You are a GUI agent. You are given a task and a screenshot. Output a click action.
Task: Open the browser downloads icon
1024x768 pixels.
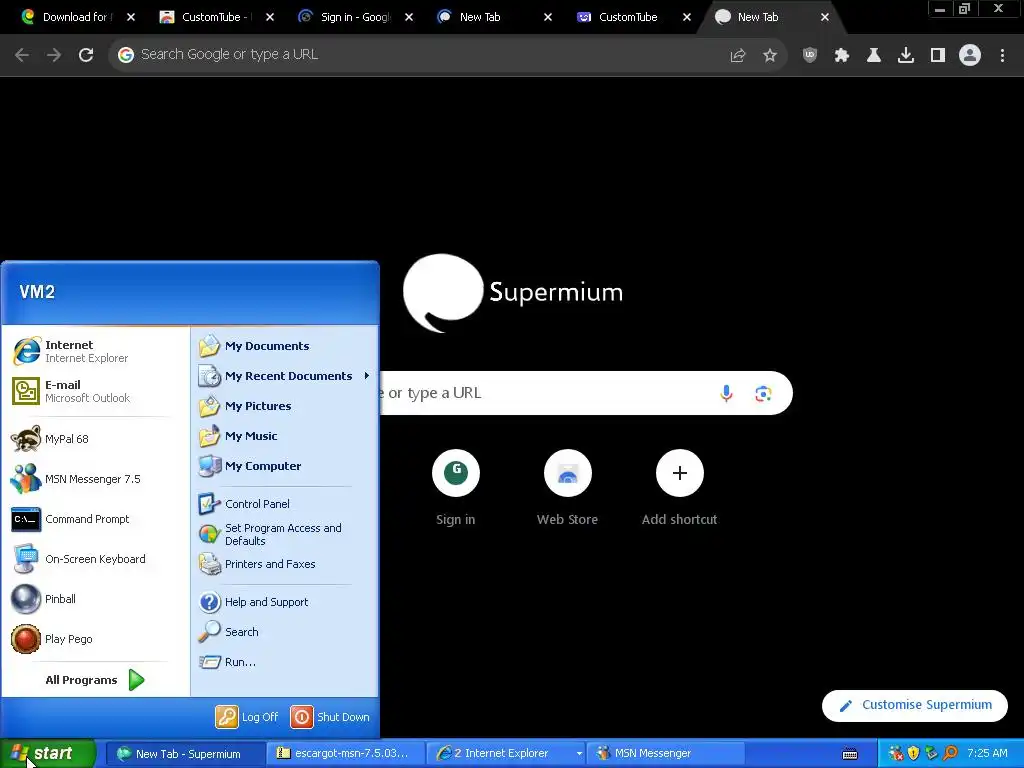(x=906, y=55)
